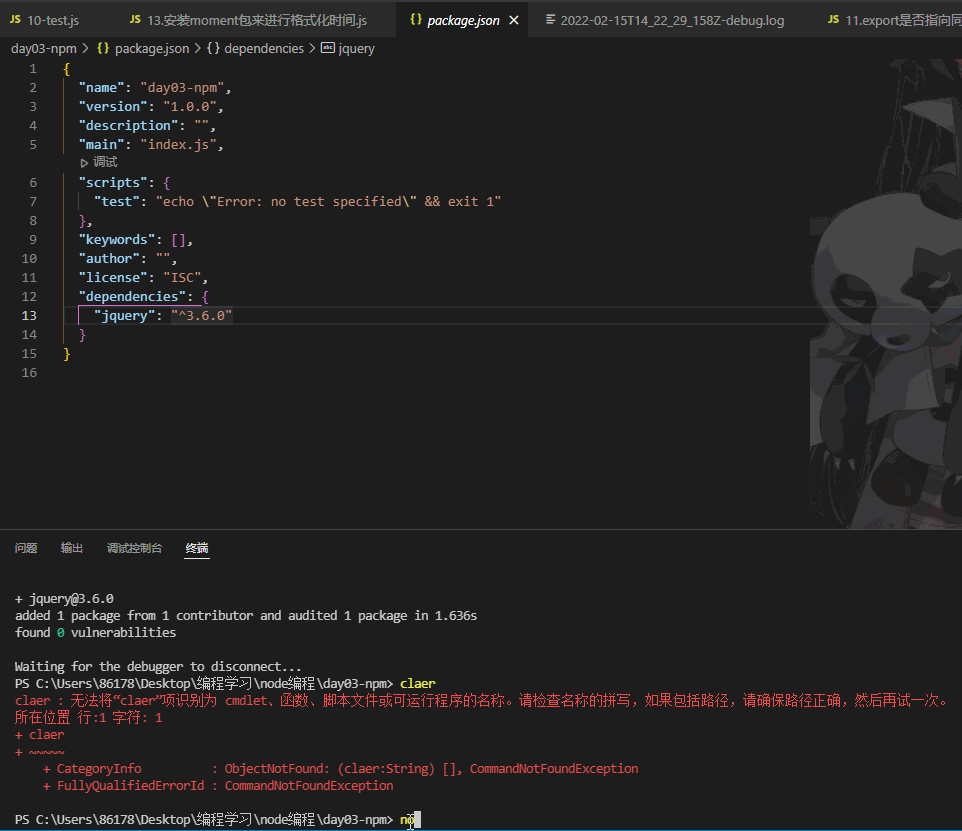Switch to the 13.安装moment包 js tab

tap(248, 20)
